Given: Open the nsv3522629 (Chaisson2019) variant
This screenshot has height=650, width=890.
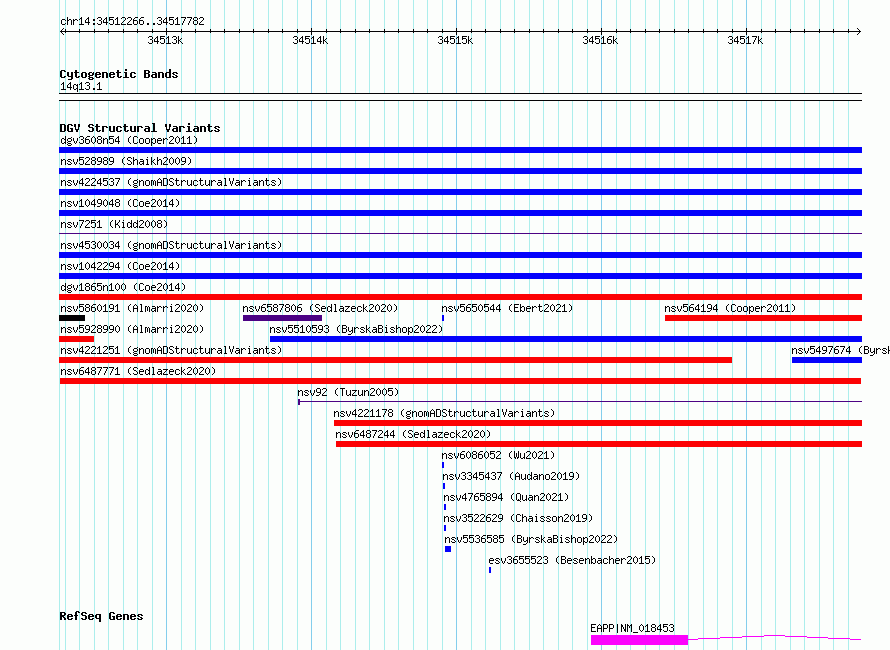Looking at the screenshot, I should click(x=518, y=518).
